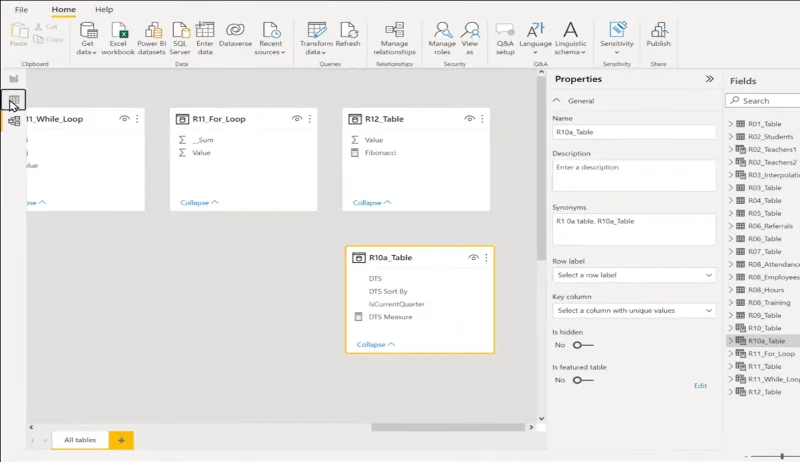Publish the report
Image resolution: width=800 pixels, height=462 pixels.
tap(659, 35)
